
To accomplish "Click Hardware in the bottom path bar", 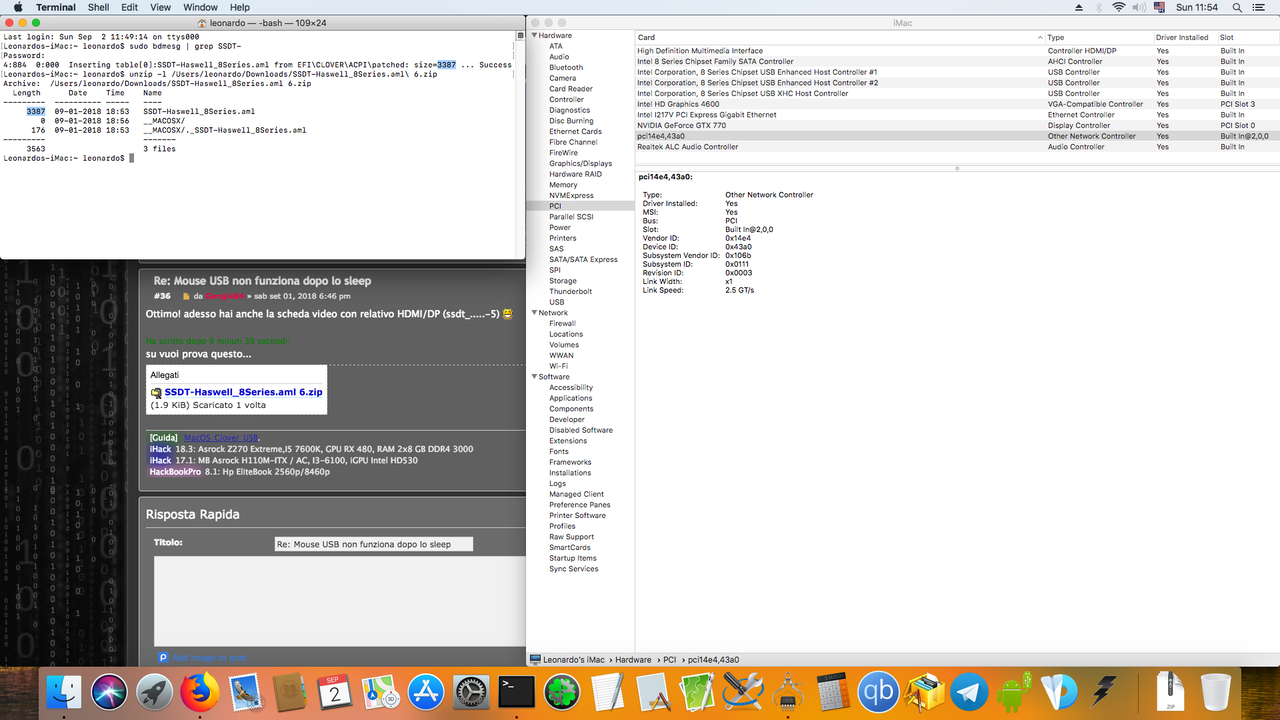I will tap(633, 660).
